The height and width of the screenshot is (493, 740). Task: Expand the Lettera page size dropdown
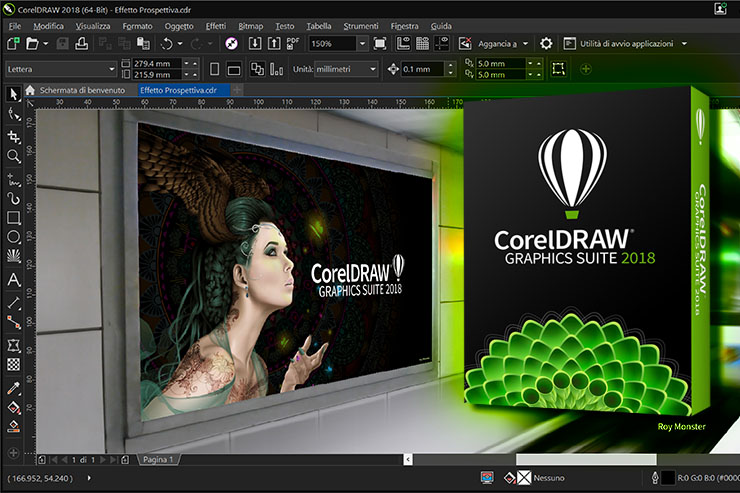pyautogui.click(x=110, y=69)
